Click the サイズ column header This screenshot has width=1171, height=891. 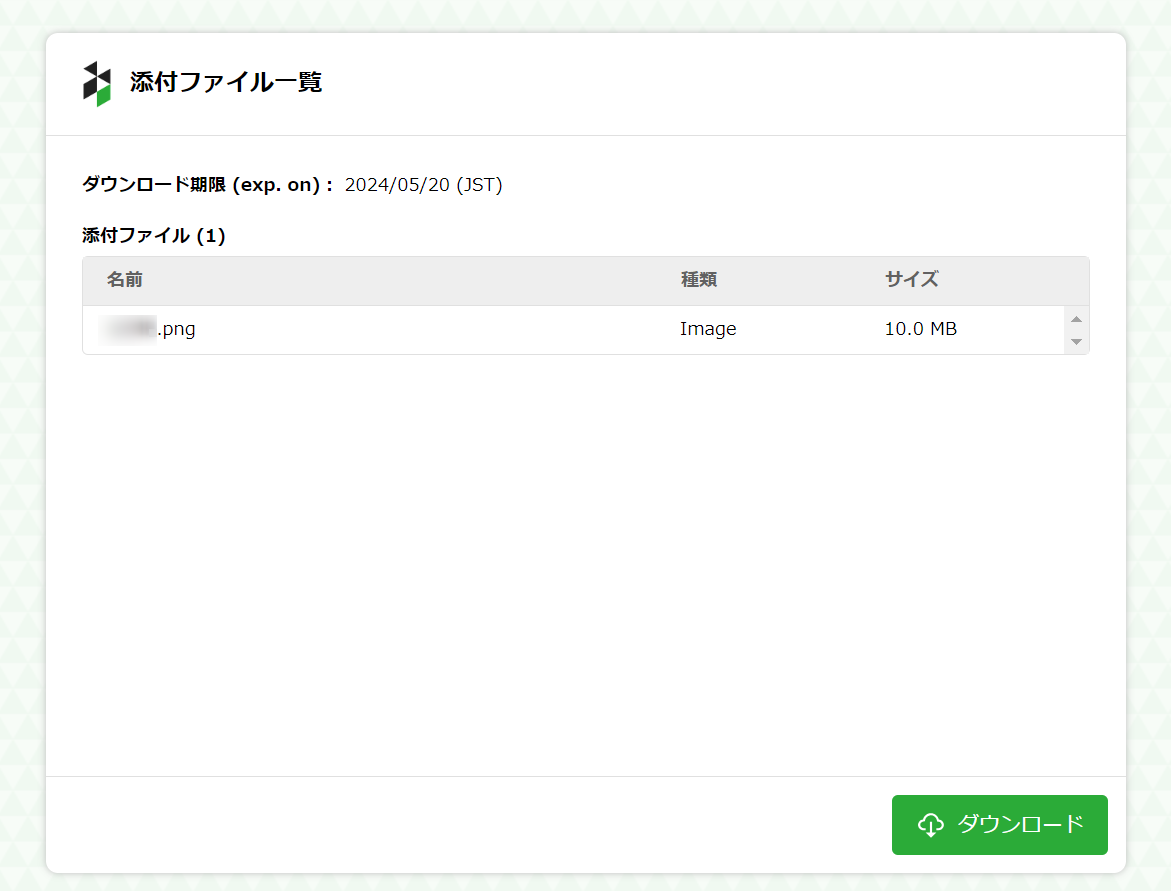911,280
